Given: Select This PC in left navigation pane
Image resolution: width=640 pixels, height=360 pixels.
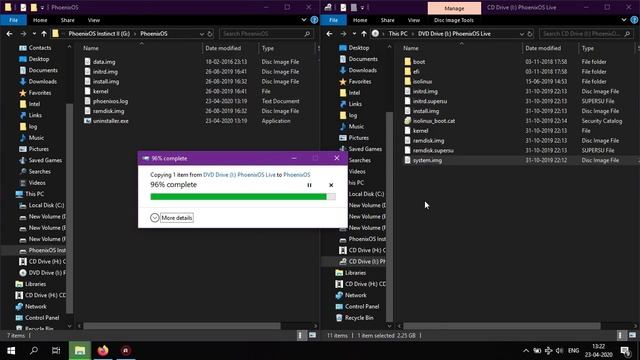Looking at the screenshot, I should point(34,194).
